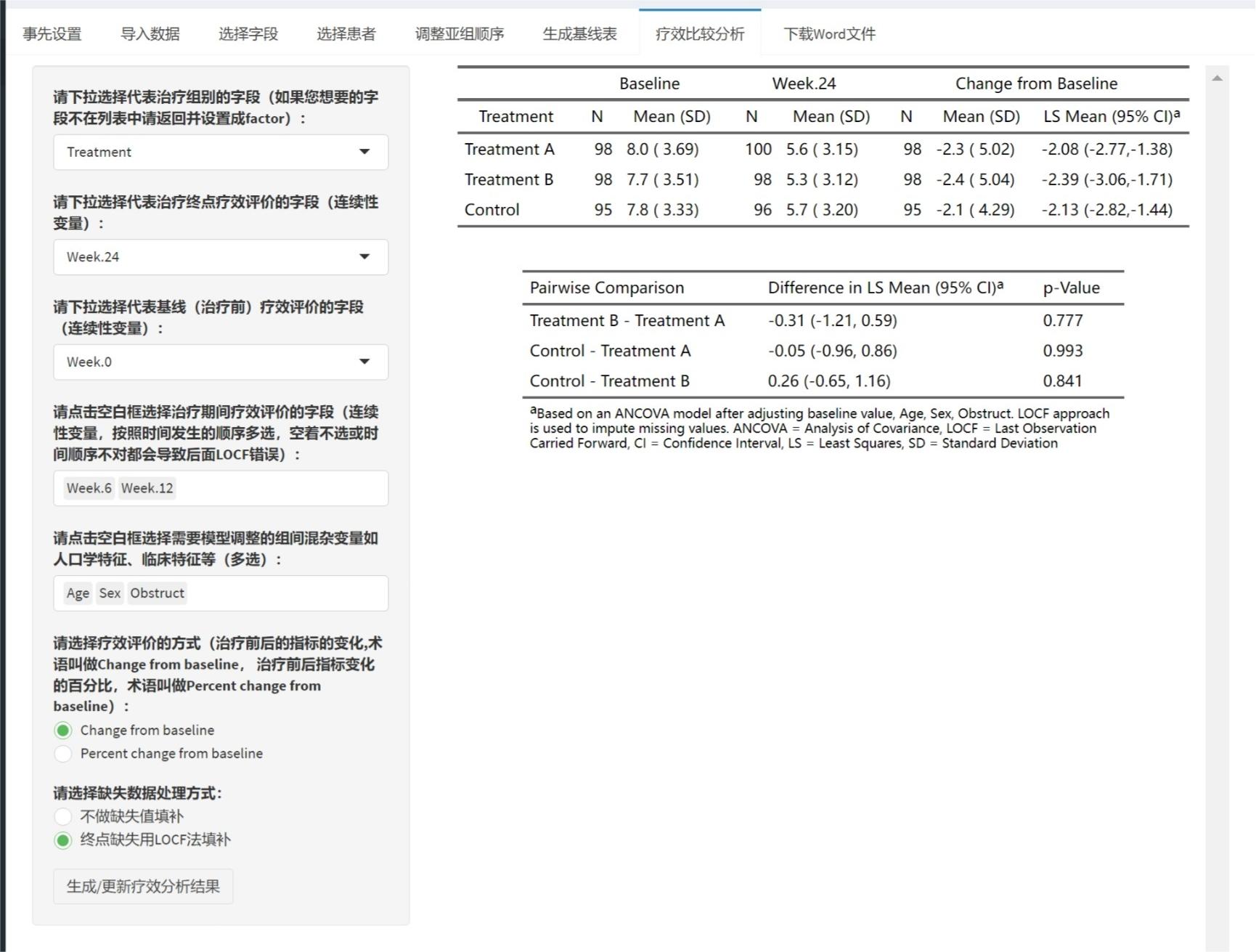
Task: Click the Change from Baseline header
Action: pyautogui.click(x=1036, y=84)
